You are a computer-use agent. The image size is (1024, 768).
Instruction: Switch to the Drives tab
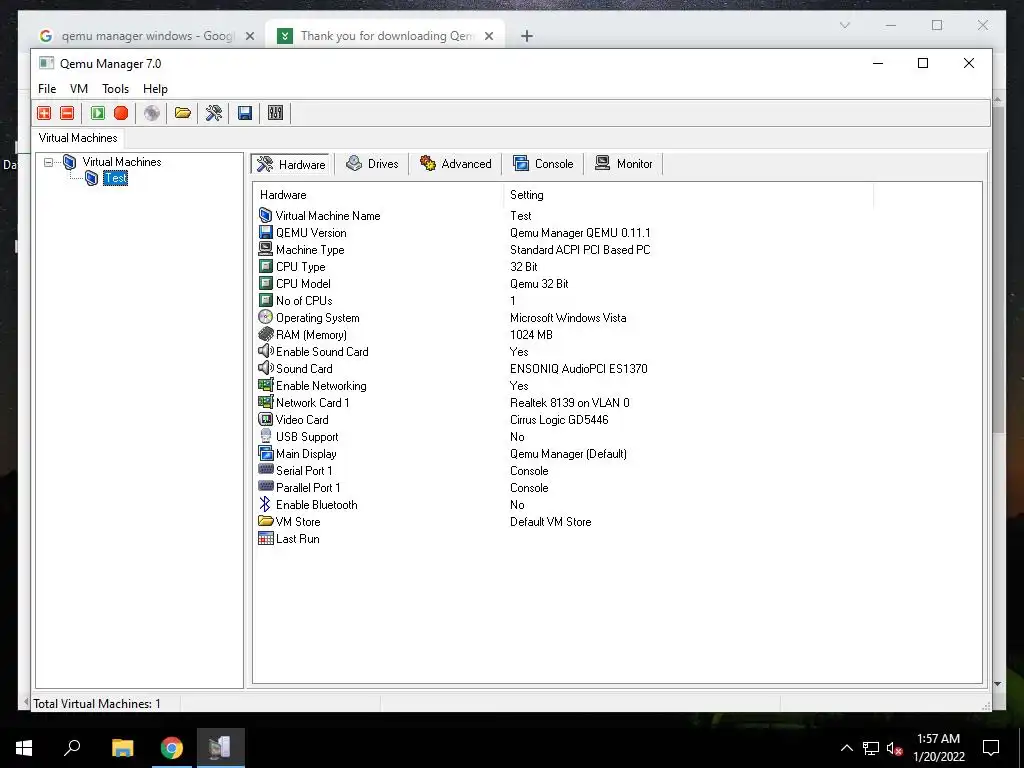pyautogui.click(x=372, y=164)
